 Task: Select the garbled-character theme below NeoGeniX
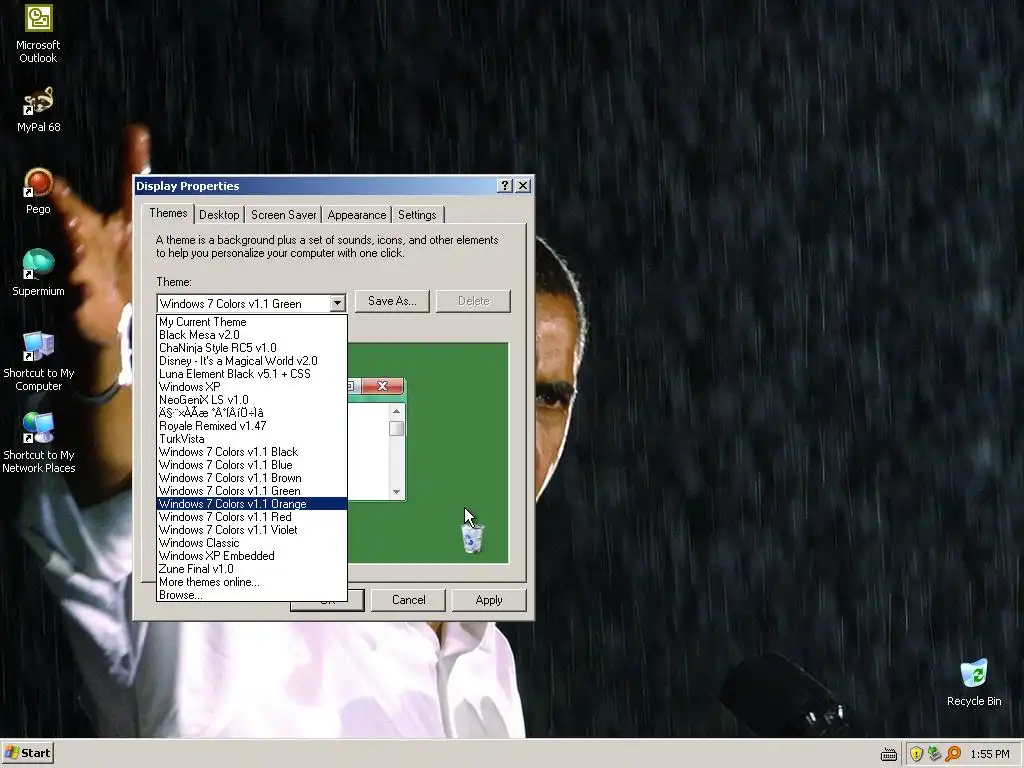click(x=251, y=413)
